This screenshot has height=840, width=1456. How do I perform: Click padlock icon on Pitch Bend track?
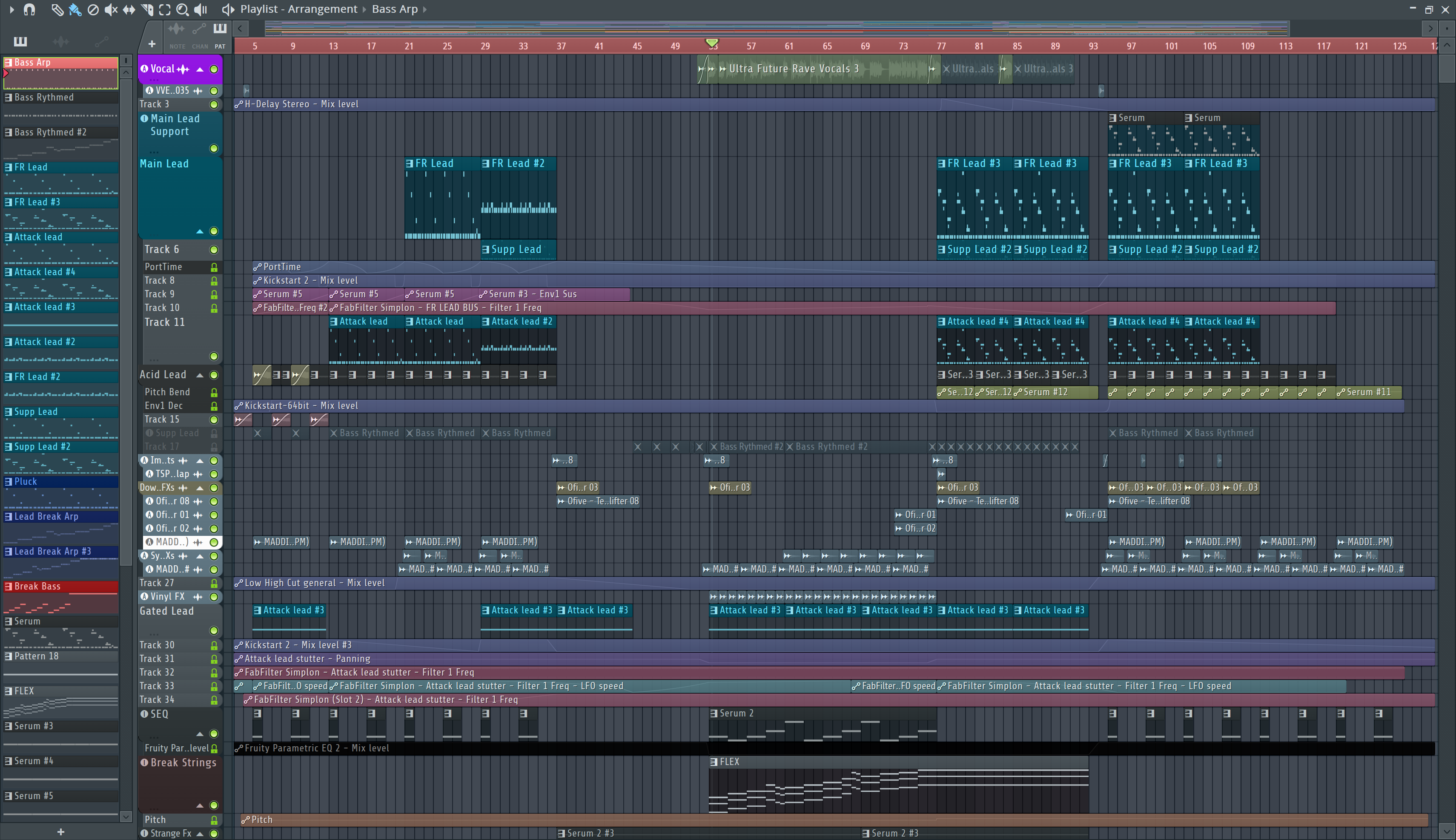[x=214, y=392]
